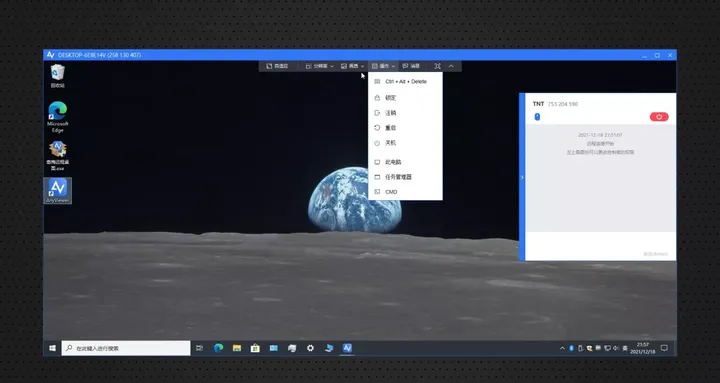
Task: Collapse the AnyViewer toolbar with the up chevron
Action: click(x=451, y=66)
